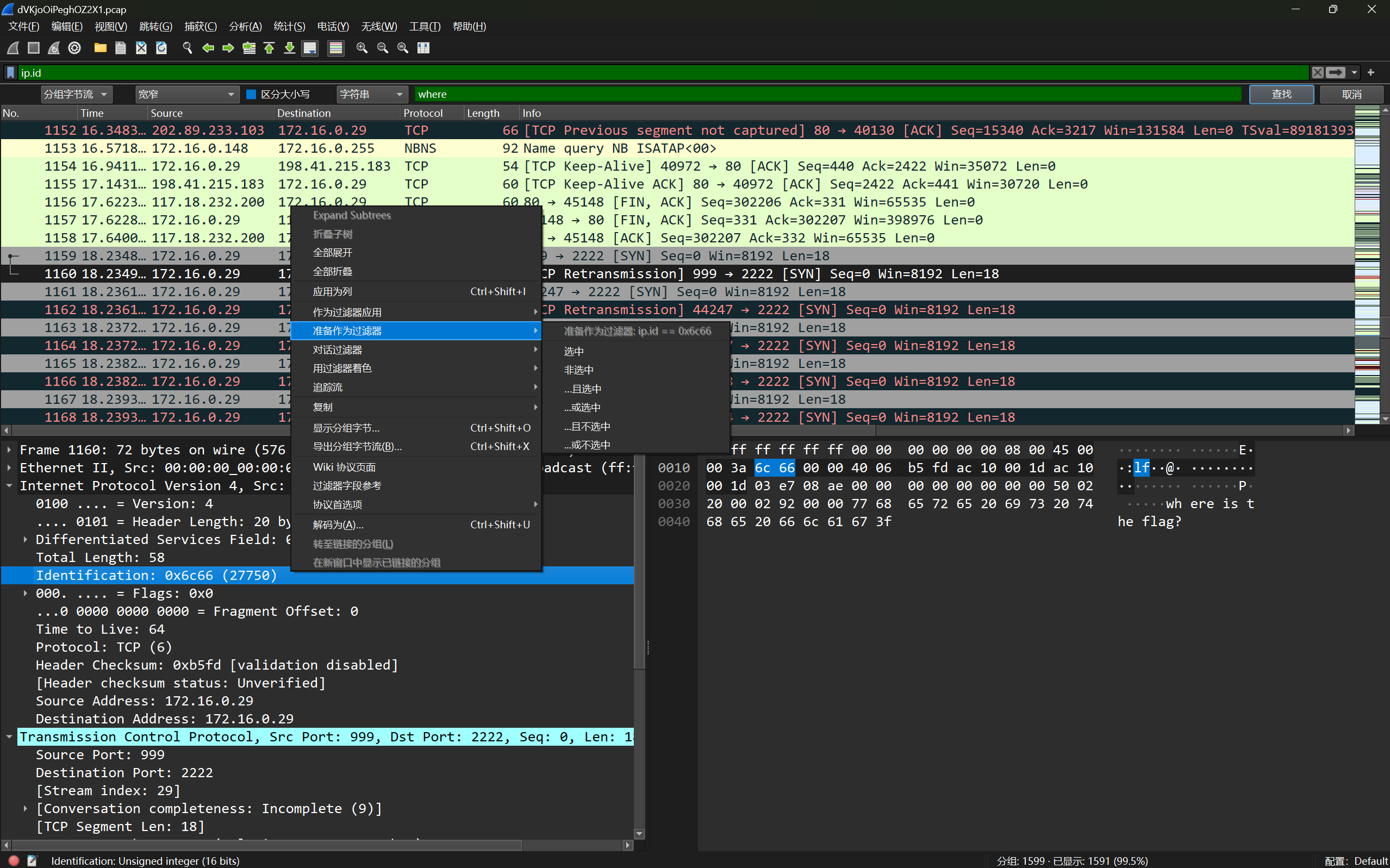Viewport: 1390px width, 868px height.
Task: Sort packets by Source column header
Action: pyautogui.click(x=210, y=113)
